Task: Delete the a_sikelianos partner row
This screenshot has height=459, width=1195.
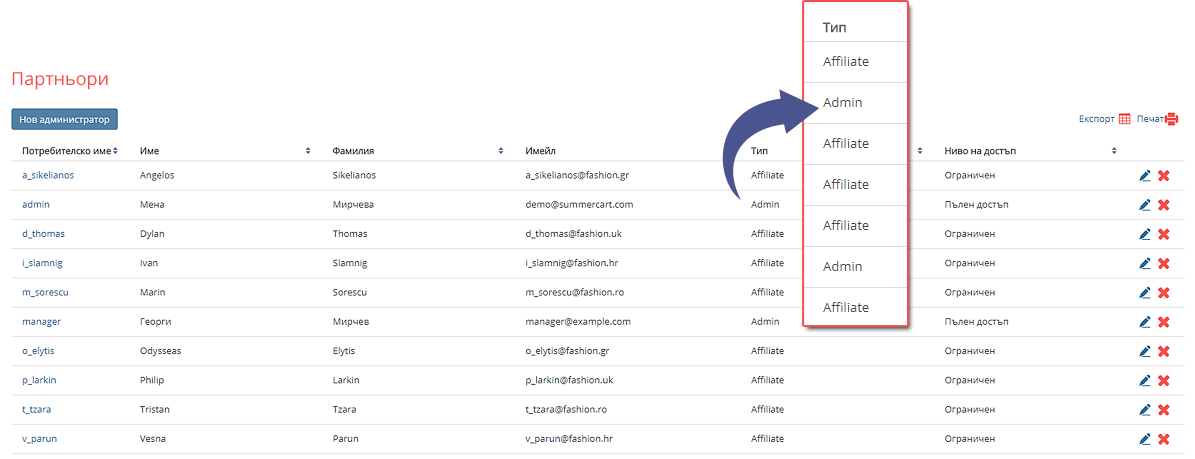Action: tap(1164, 176)
